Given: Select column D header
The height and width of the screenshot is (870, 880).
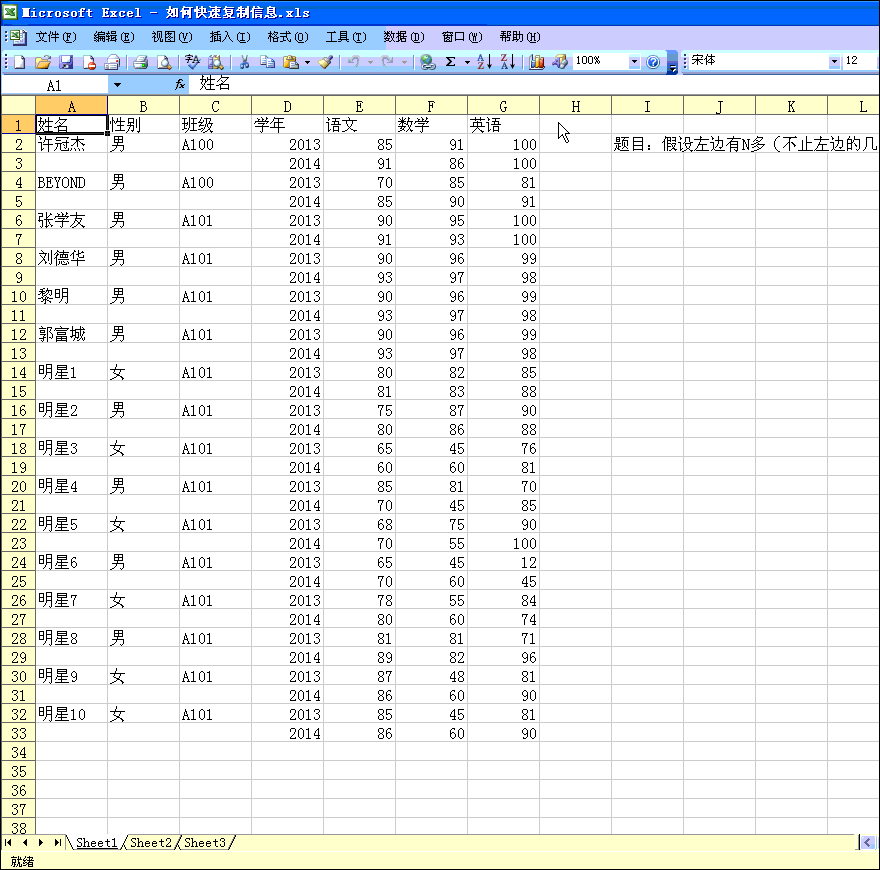Looking at the screenshot, I should (287, 106).
